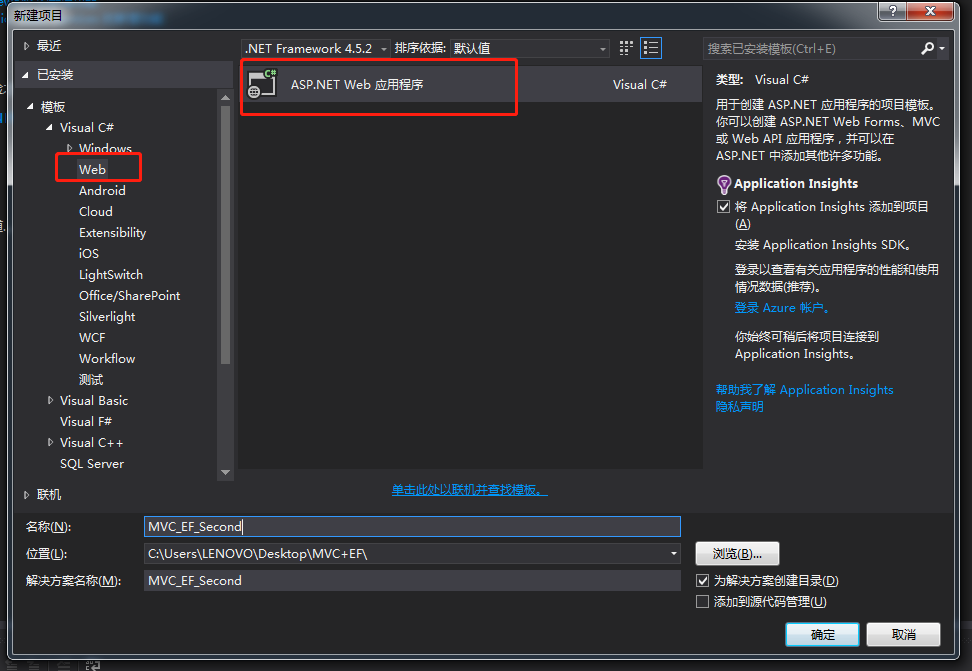
Task: Open help me understand Application Insights link
Action: 804,389
